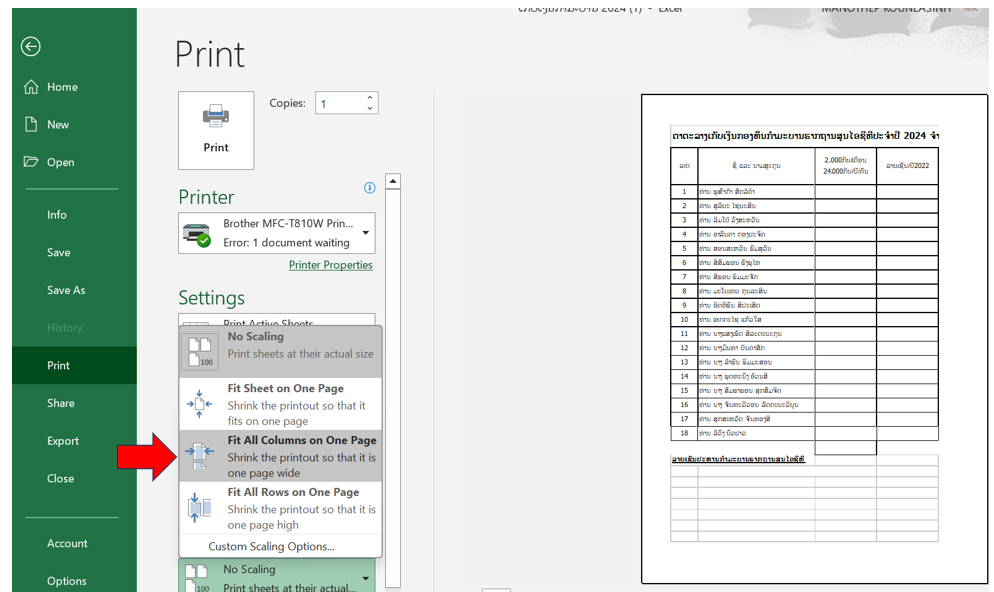
Task: Choose Custom Scaling Options
Action: point(271,546)
